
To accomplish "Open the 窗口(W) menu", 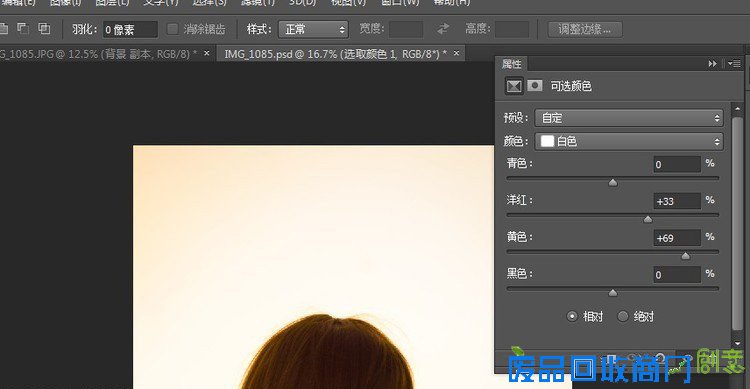I will (400, 2).
